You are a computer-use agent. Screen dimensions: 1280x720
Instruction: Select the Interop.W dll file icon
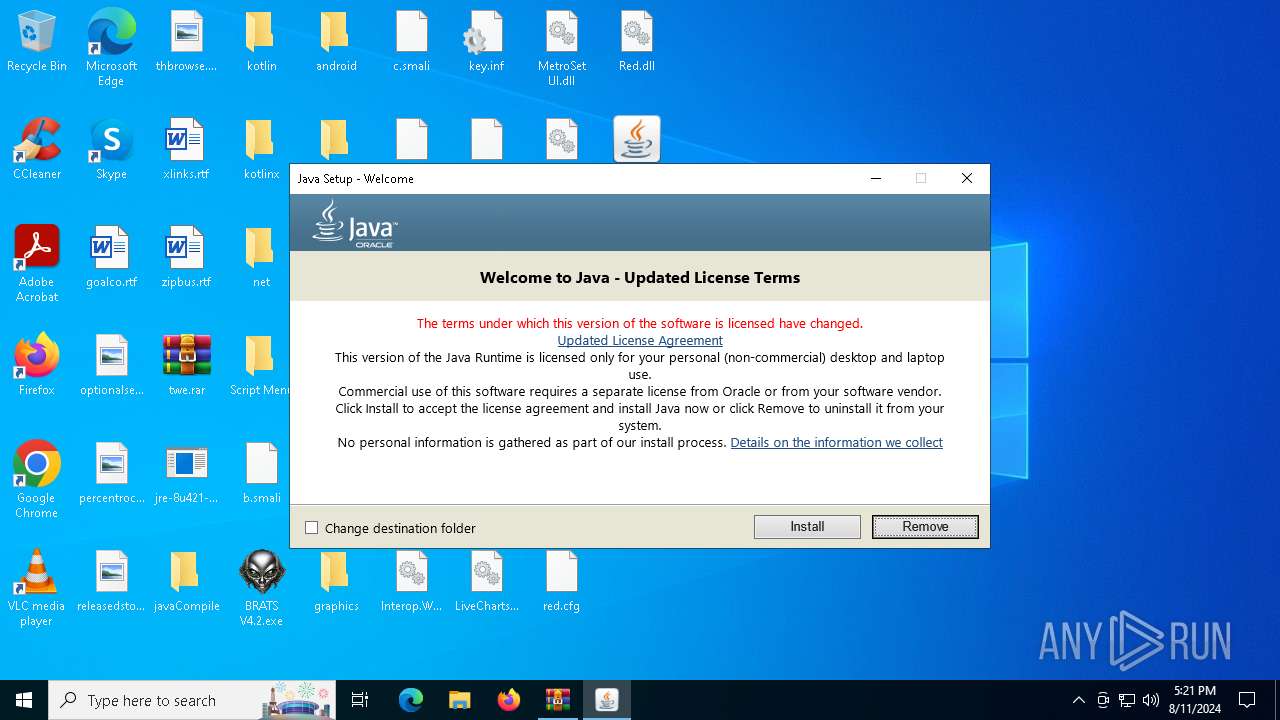(411, 582)
